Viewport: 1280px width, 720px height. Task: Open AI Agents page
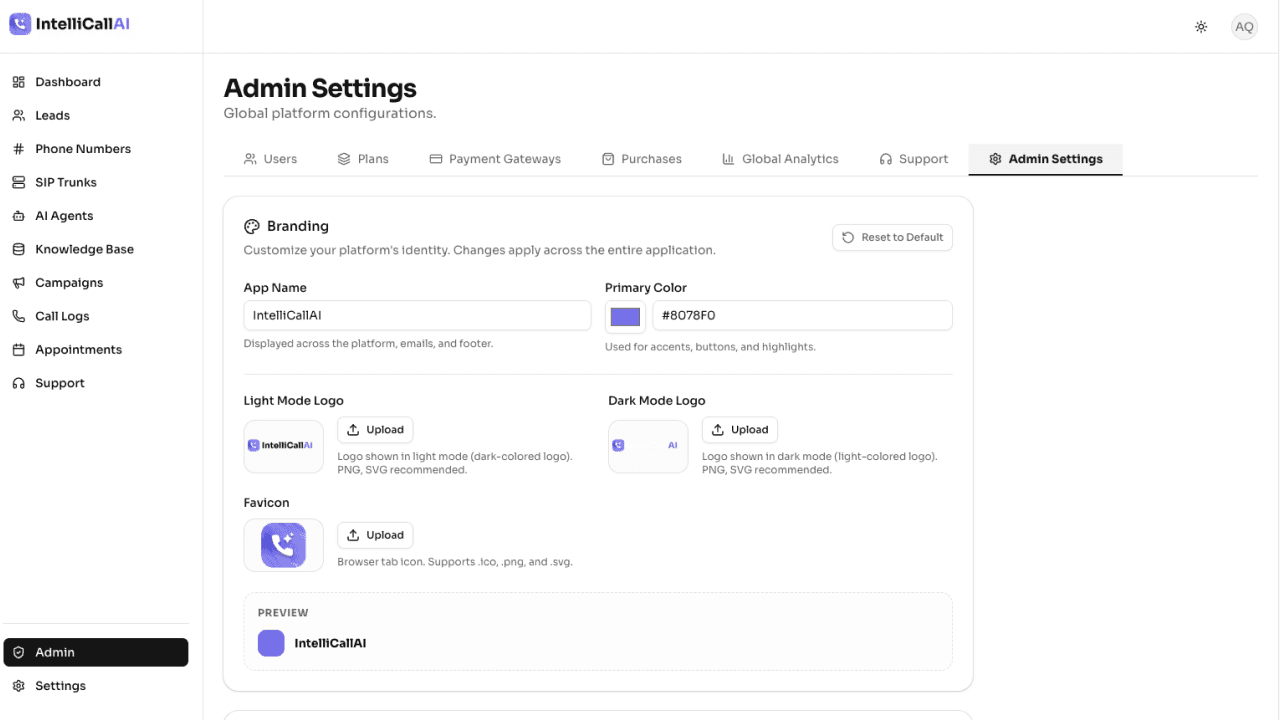tap(96, 216)
